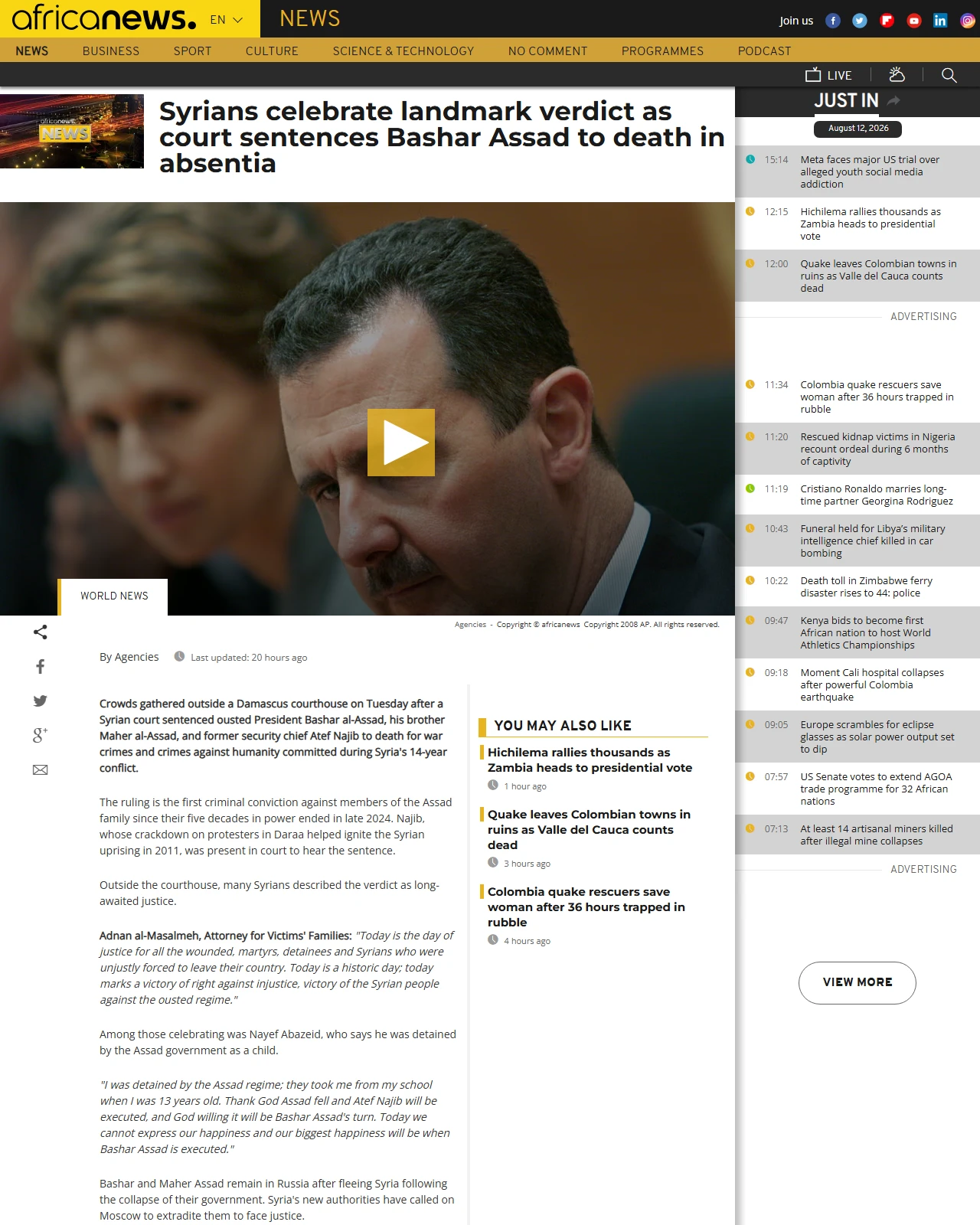Screen dimensions: 980x1225
Task: Click the NEWS section header title
Action: 310,18
